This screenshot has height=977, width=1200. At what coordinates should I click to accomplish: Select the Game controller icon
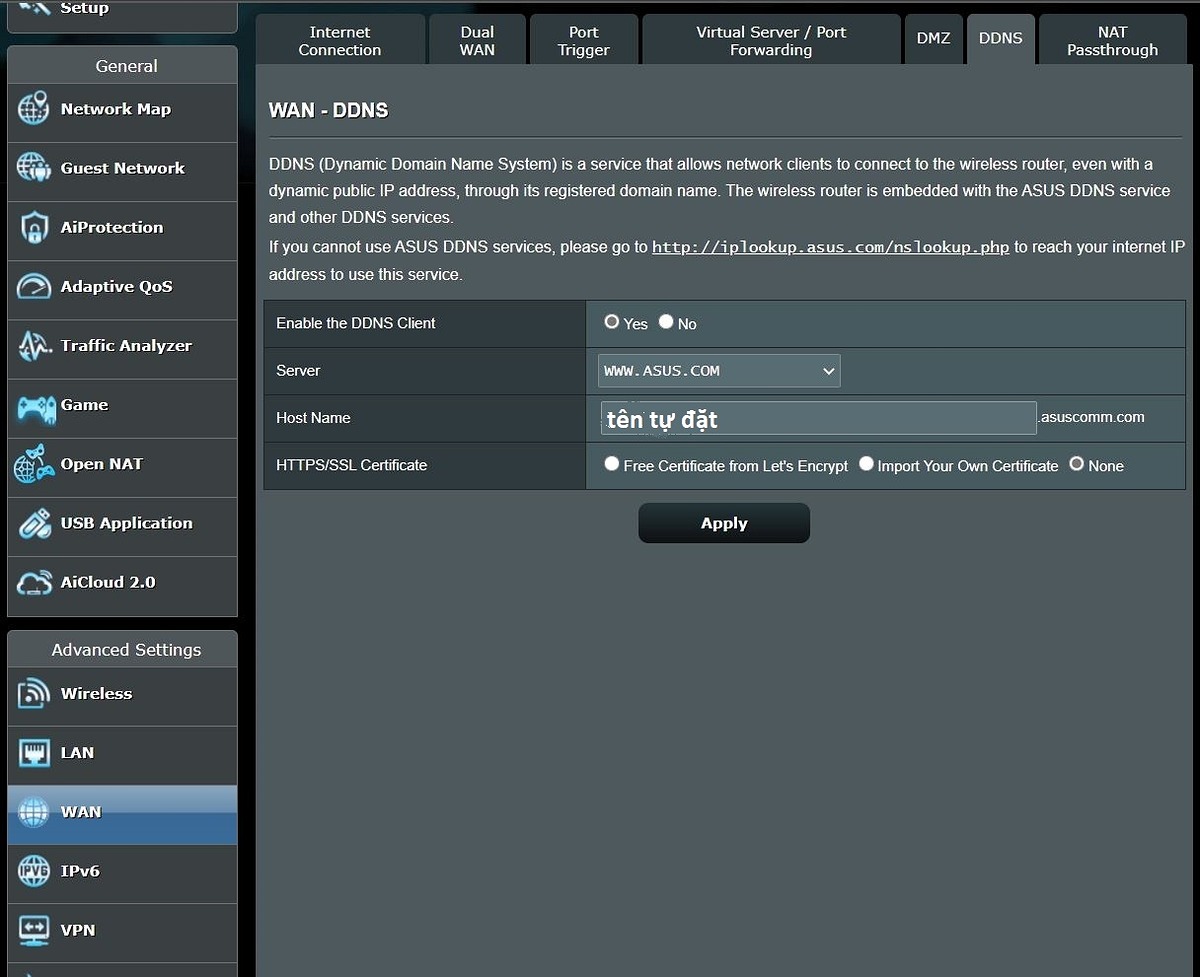pos(36,406)
